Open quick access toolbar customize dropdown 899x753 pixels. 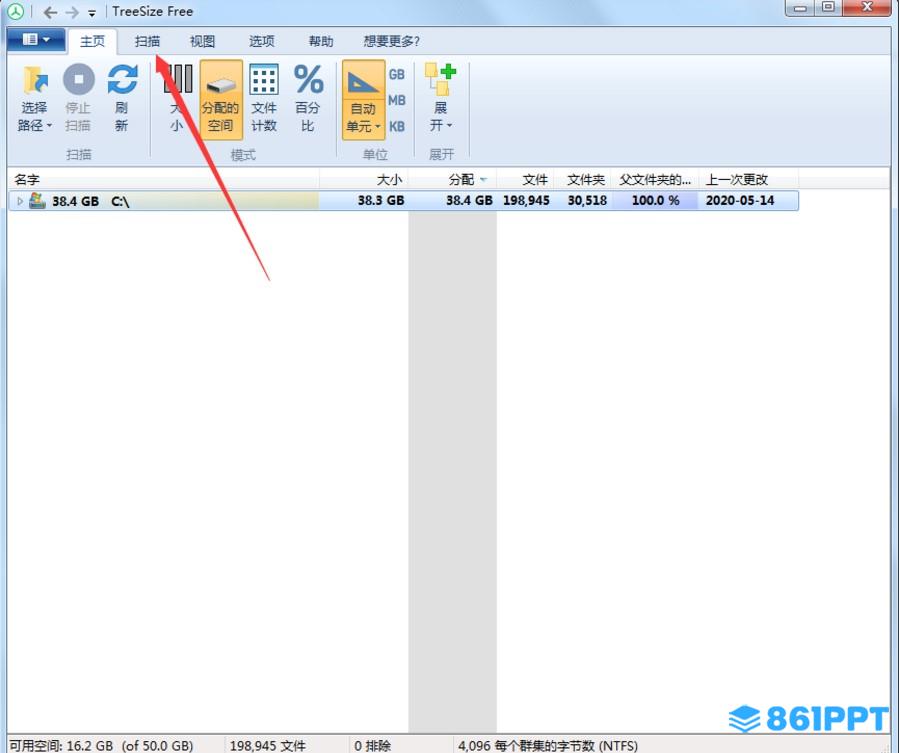click(92, 13)
